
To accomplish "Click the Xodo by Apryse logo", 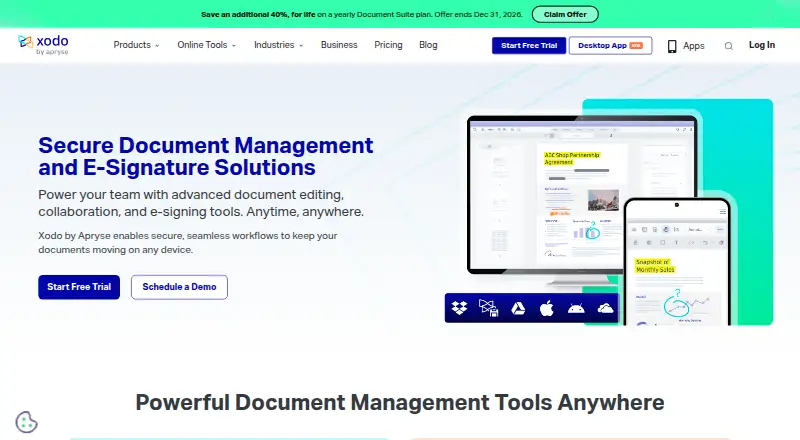I will click(43, 45).
